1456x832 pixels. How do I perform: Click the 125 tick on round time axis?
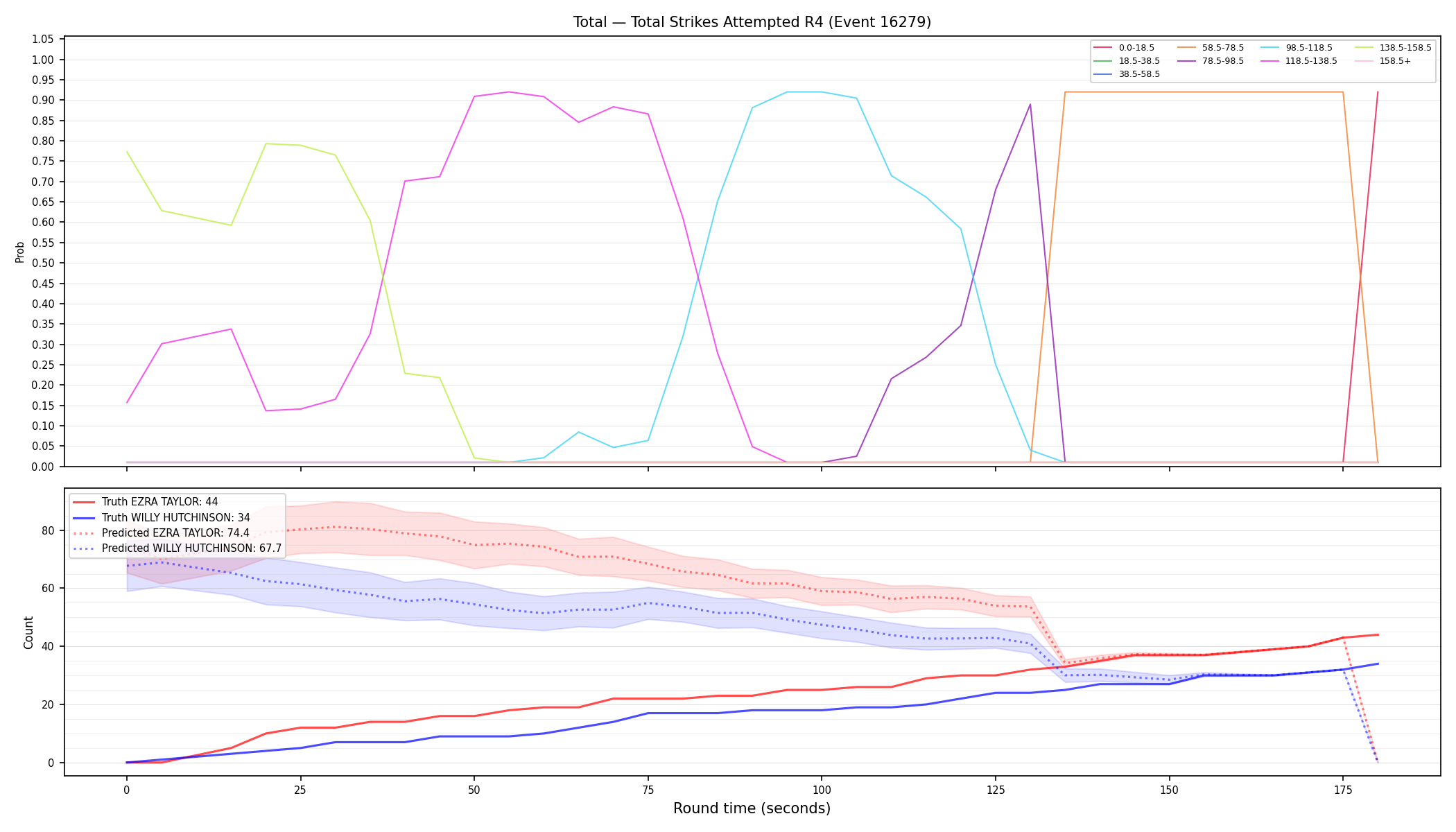(x=996, y=790)
